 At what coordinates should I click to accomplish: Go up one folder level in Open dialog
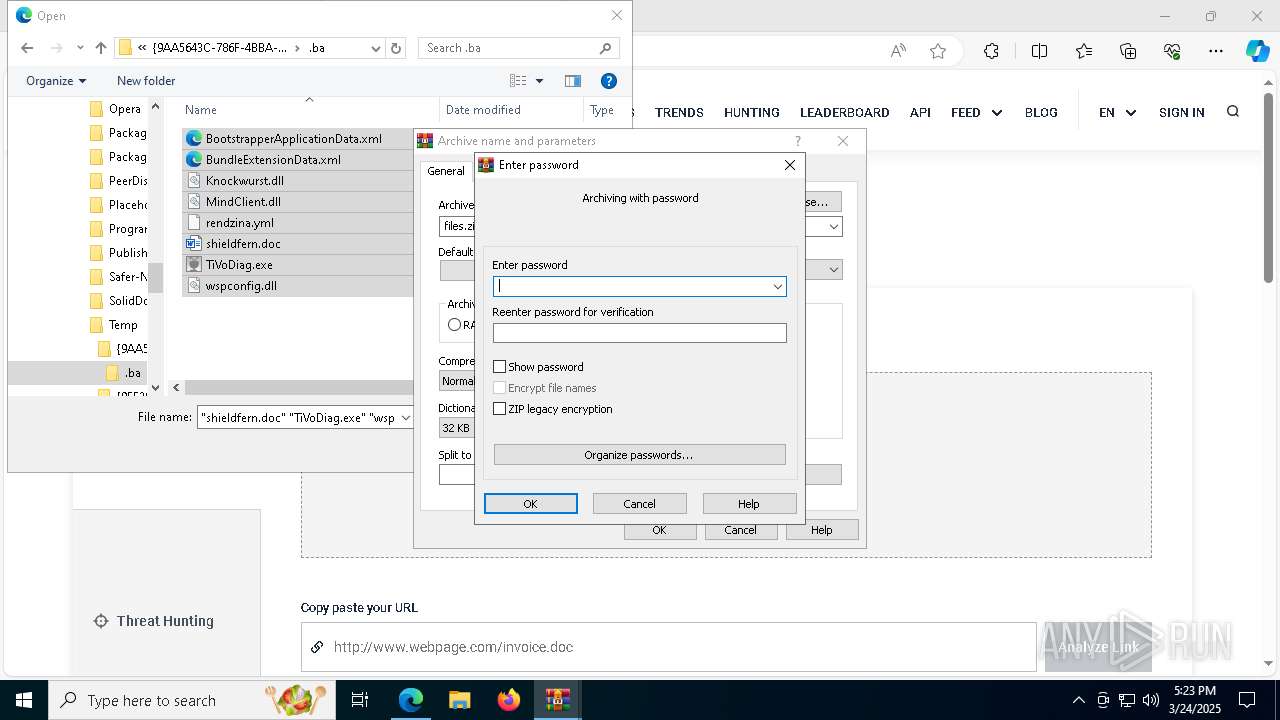(x=100, y=48)
